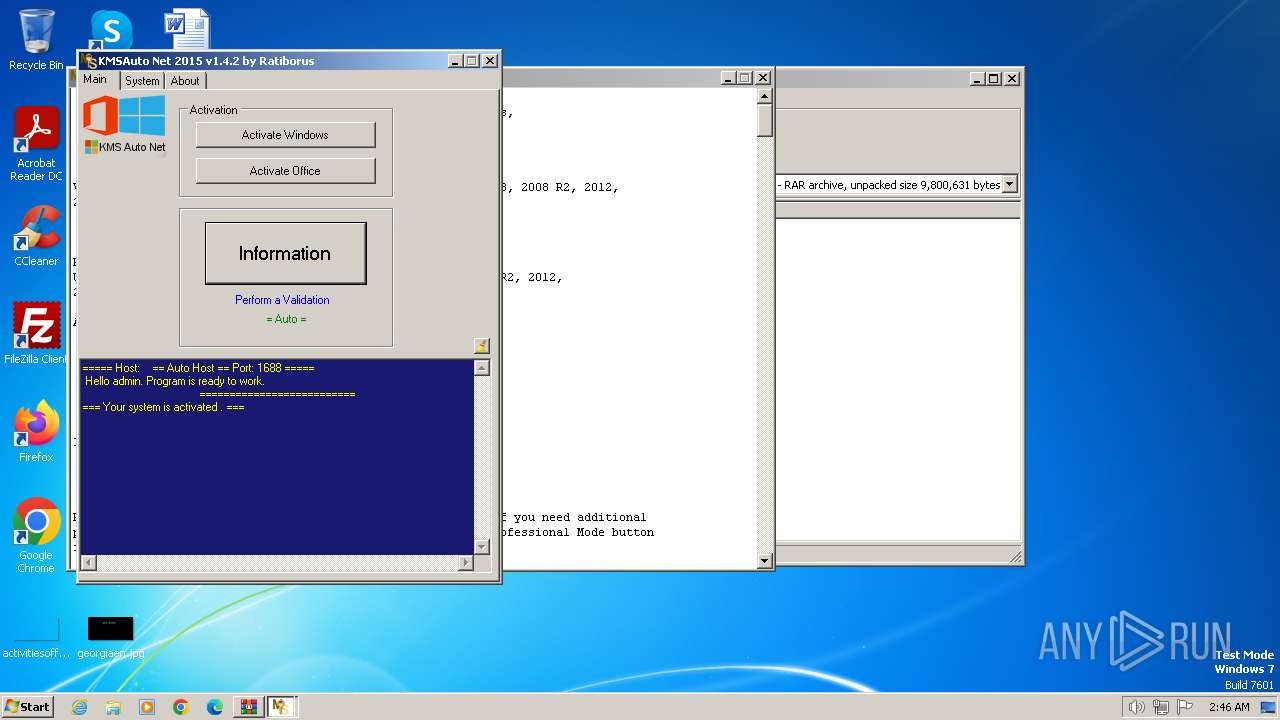The height and width of the screenshot is (720, 1280).
Task: Switch to the System tab
Action: (142, 81)
